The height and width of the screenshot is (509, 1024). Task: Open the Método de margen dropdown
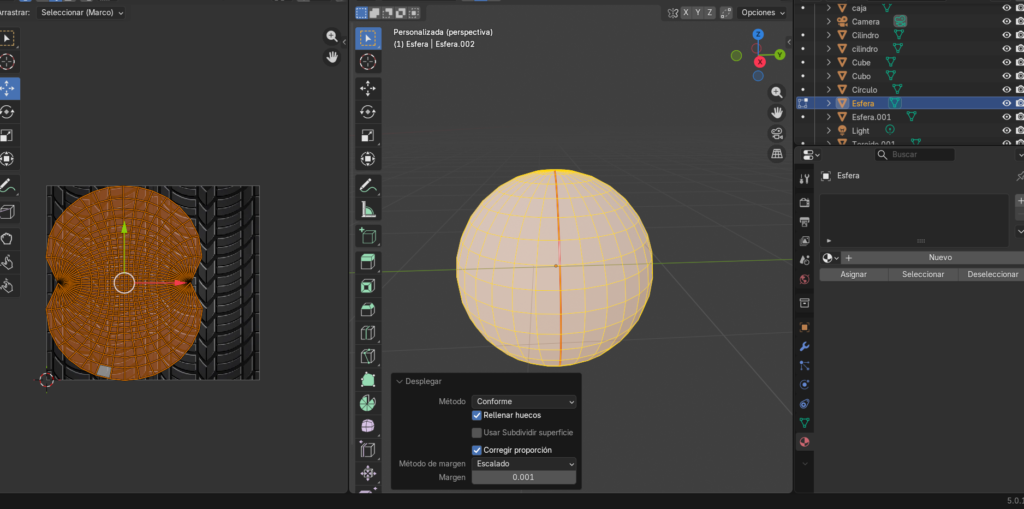click(524, 464)
